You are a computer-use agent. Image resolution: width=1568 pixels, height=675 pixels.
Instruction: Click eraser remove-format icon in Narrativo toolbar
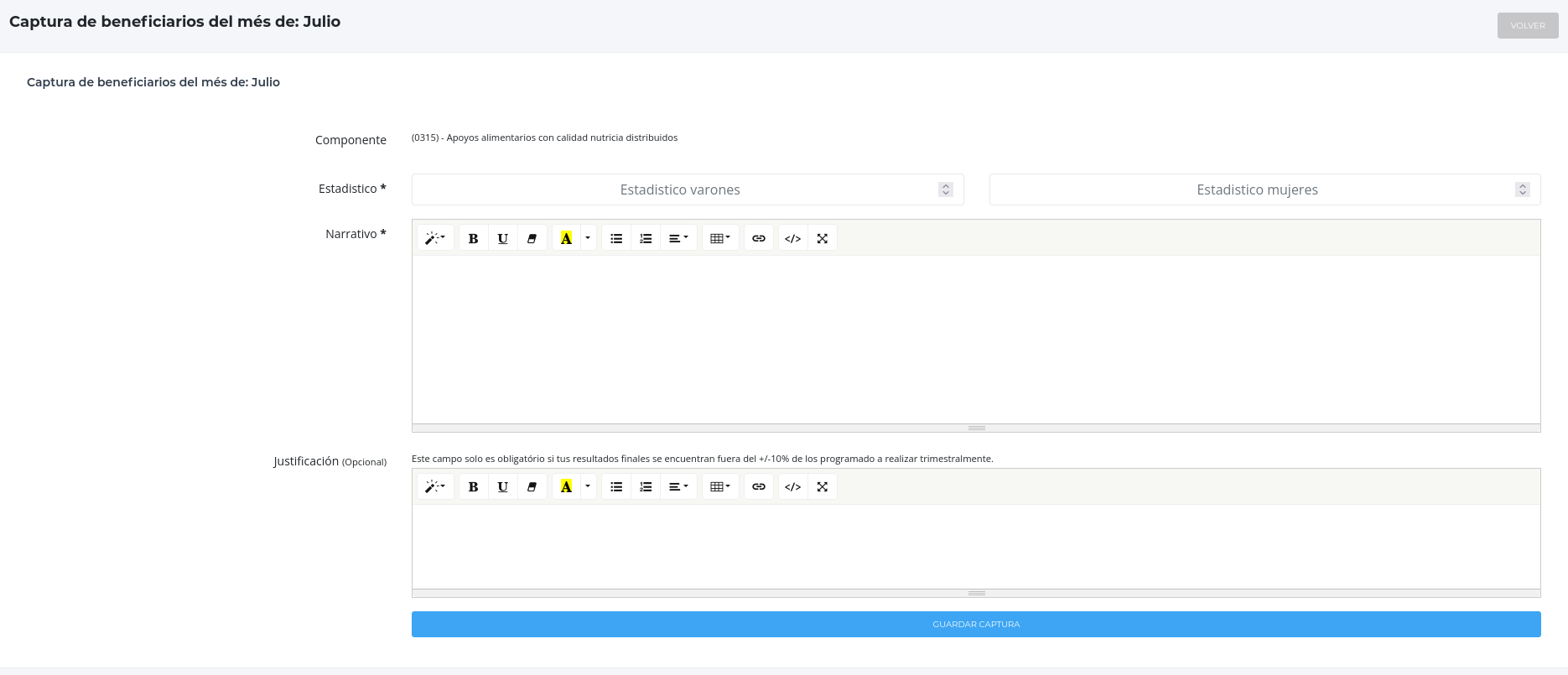tap(532, 238)
